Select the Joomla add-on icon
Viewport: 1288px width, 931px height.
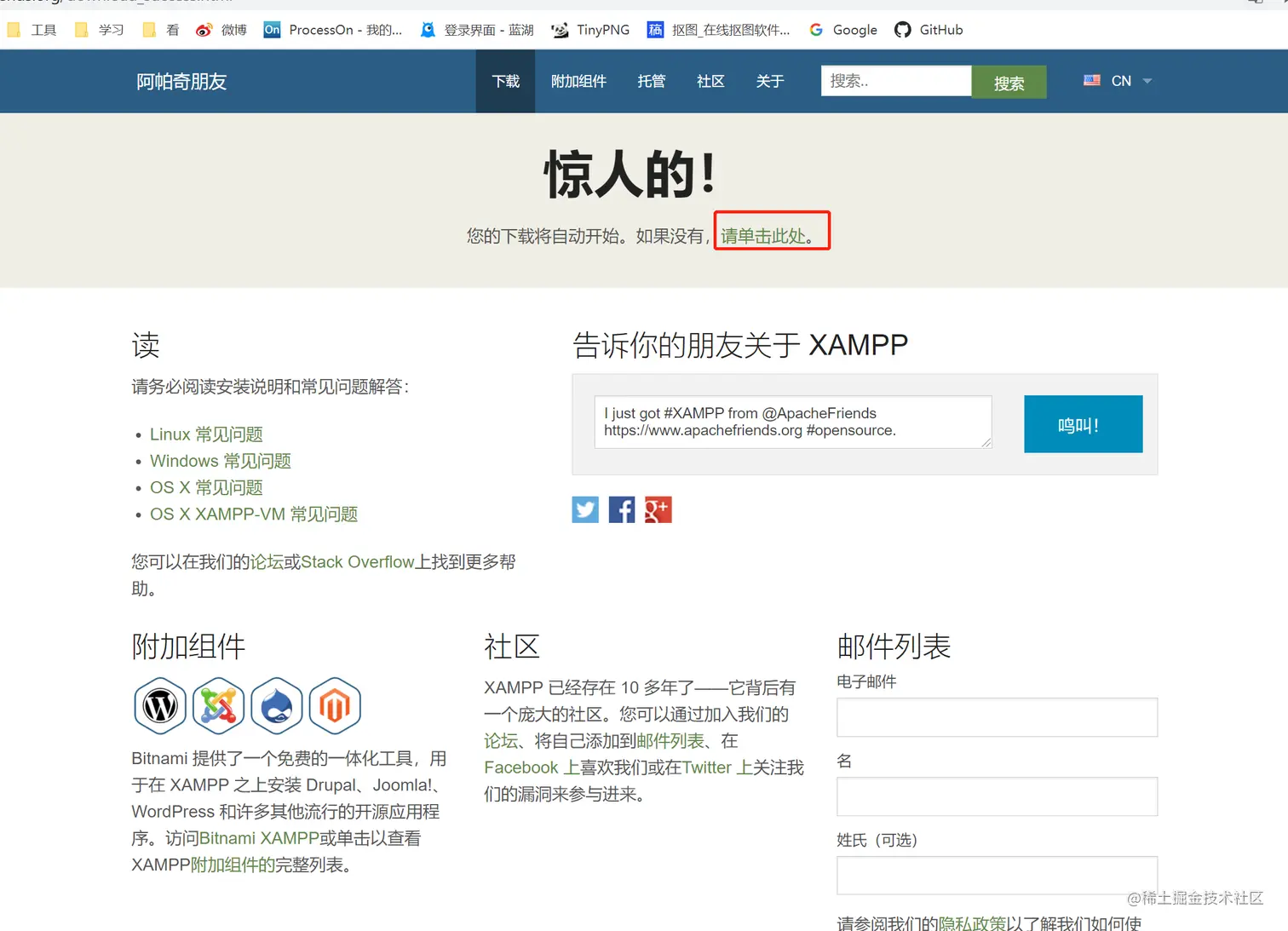tap(219, 705)
